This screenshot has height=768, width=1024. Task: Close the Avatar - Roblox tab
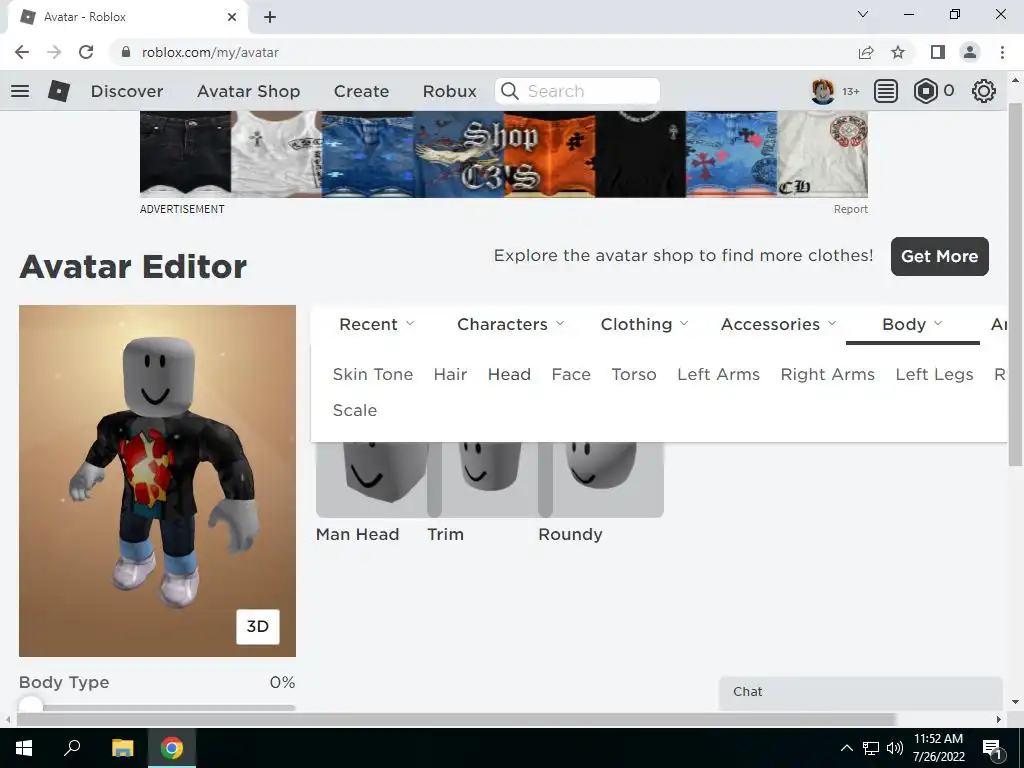pos(232,17)
